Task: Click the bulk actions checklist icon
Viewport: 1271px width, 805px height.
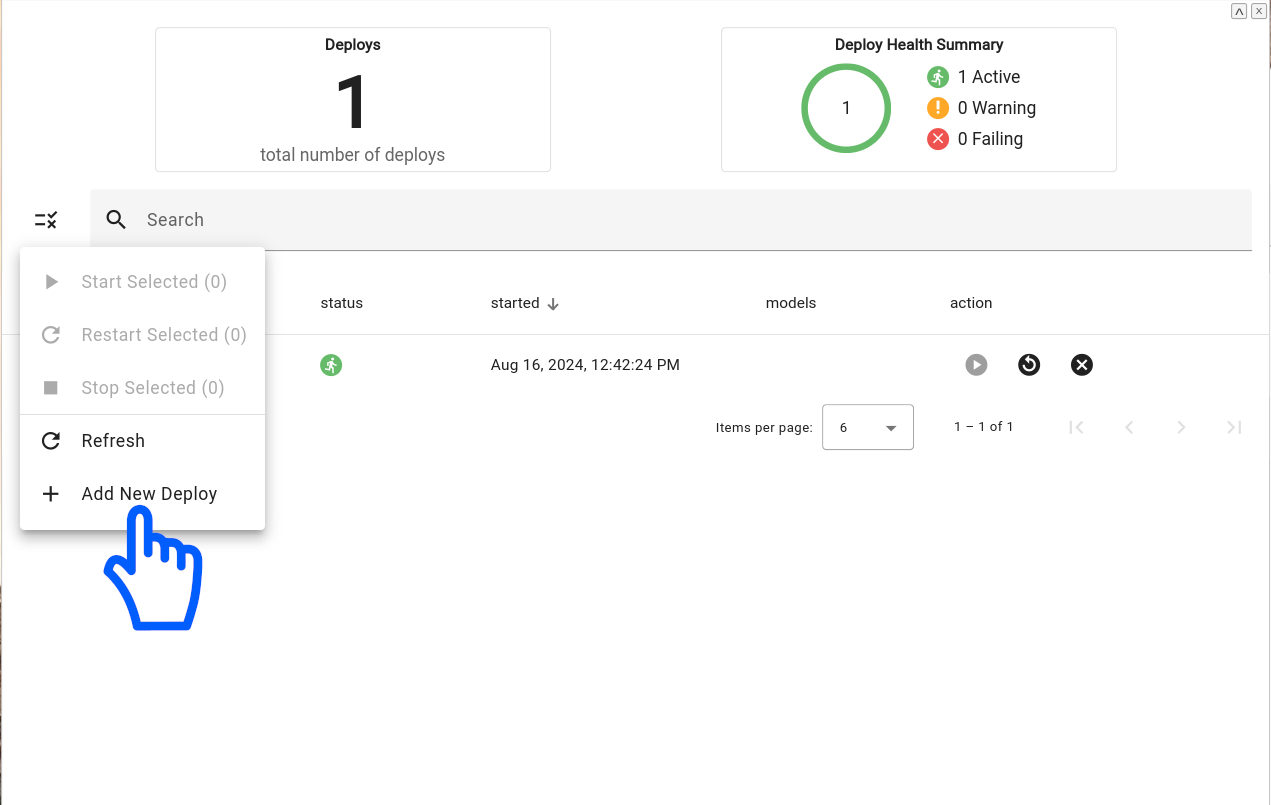Action: click(x=46, y=220)
